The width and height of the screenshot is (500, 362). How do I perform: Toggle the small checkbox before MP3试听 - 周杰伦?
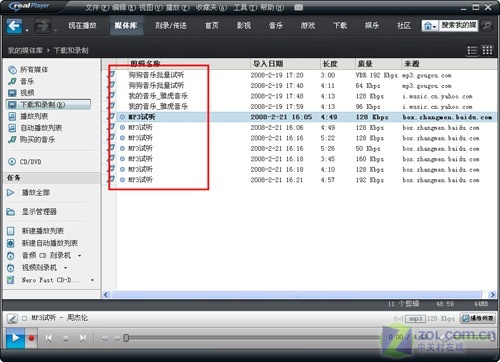click(24, 318)
